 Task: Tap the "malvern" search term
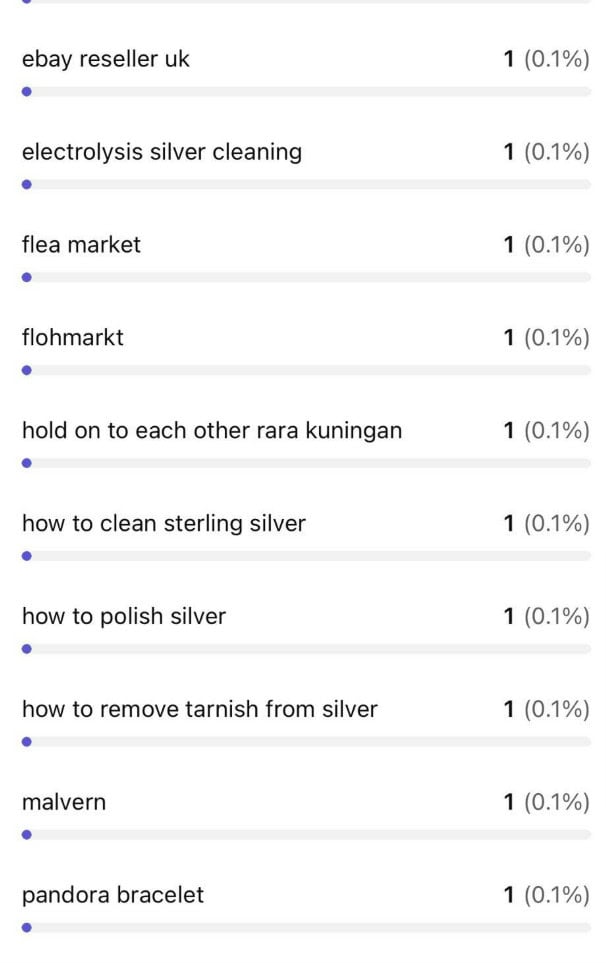pos(64,802)
